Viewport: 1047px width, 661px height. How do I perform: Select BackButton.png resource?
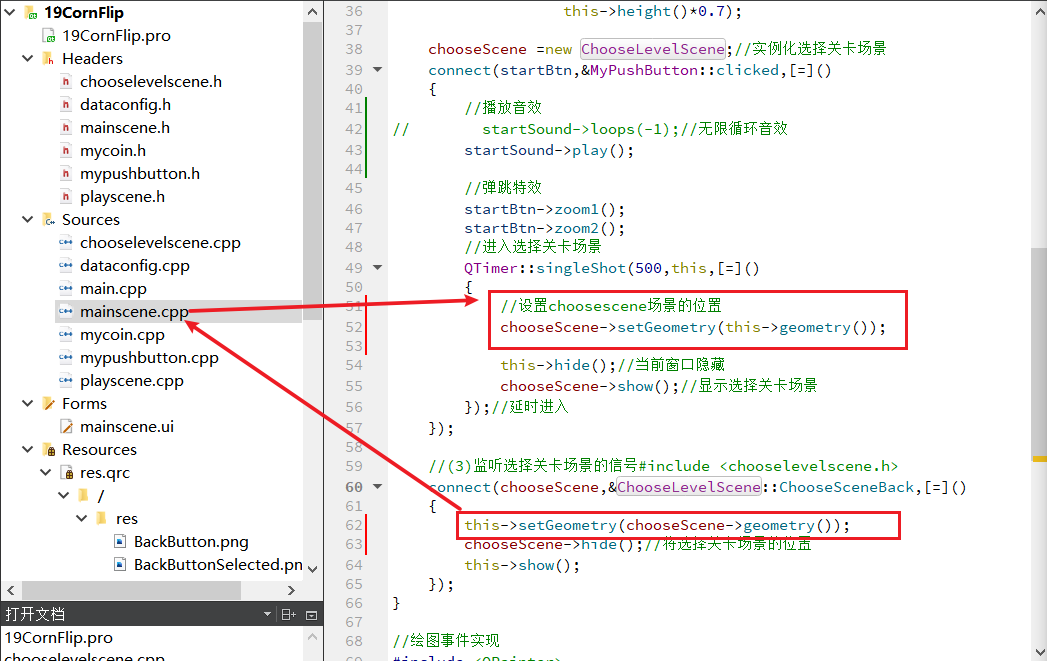pos(191,541)
